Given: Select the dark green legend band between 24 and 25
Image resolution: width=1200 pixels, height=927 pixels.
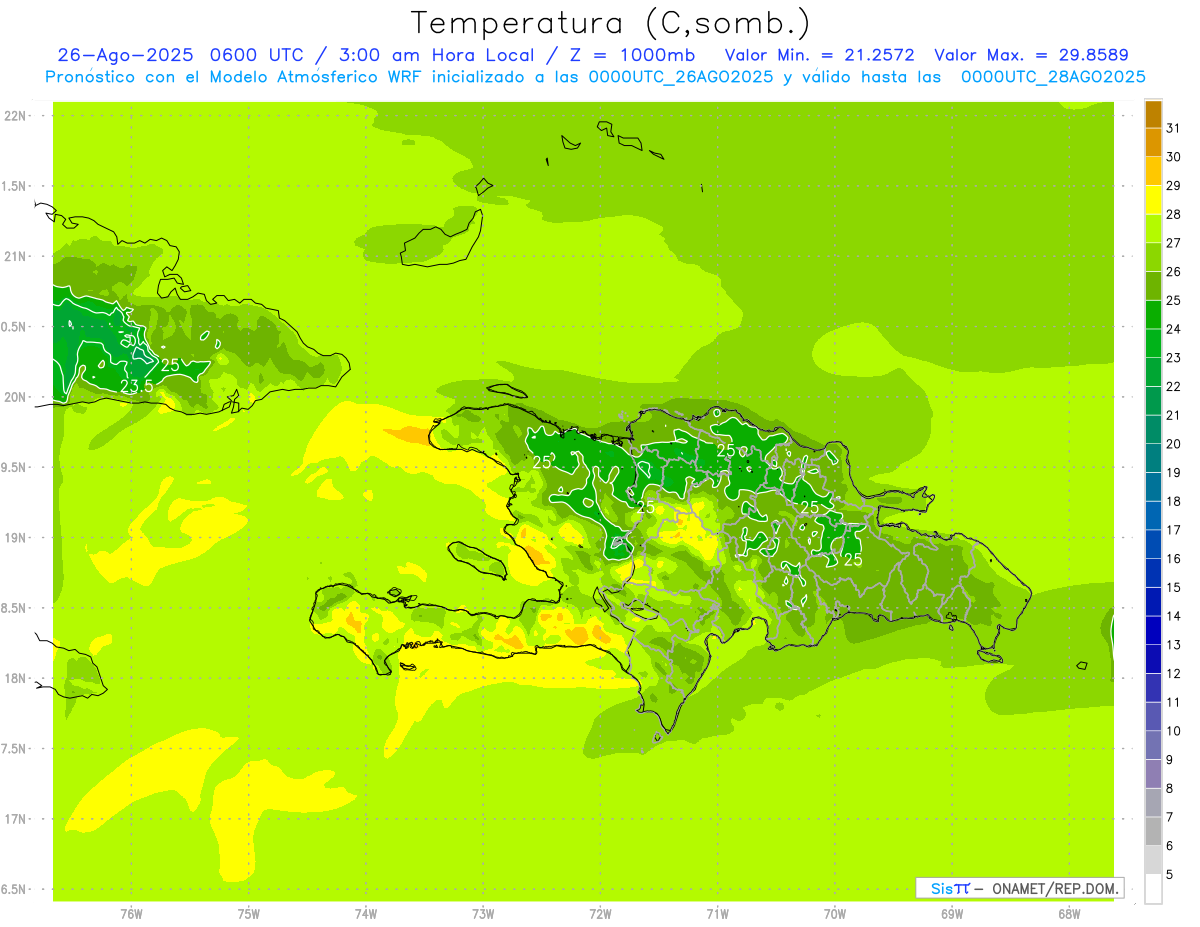Looking at the screenshot, I should click(x=1153, y=315).
